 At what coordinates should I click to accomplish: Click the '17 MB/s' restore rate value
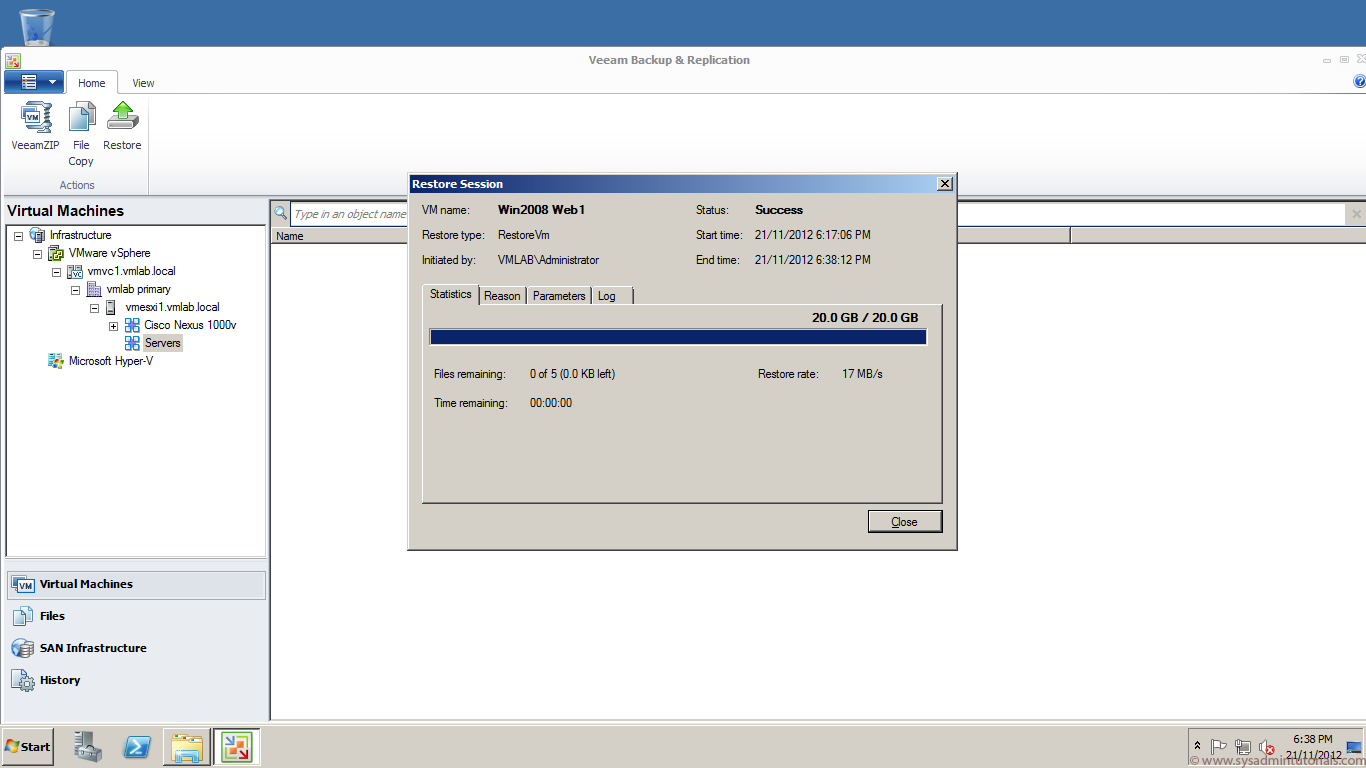[863, 374]
